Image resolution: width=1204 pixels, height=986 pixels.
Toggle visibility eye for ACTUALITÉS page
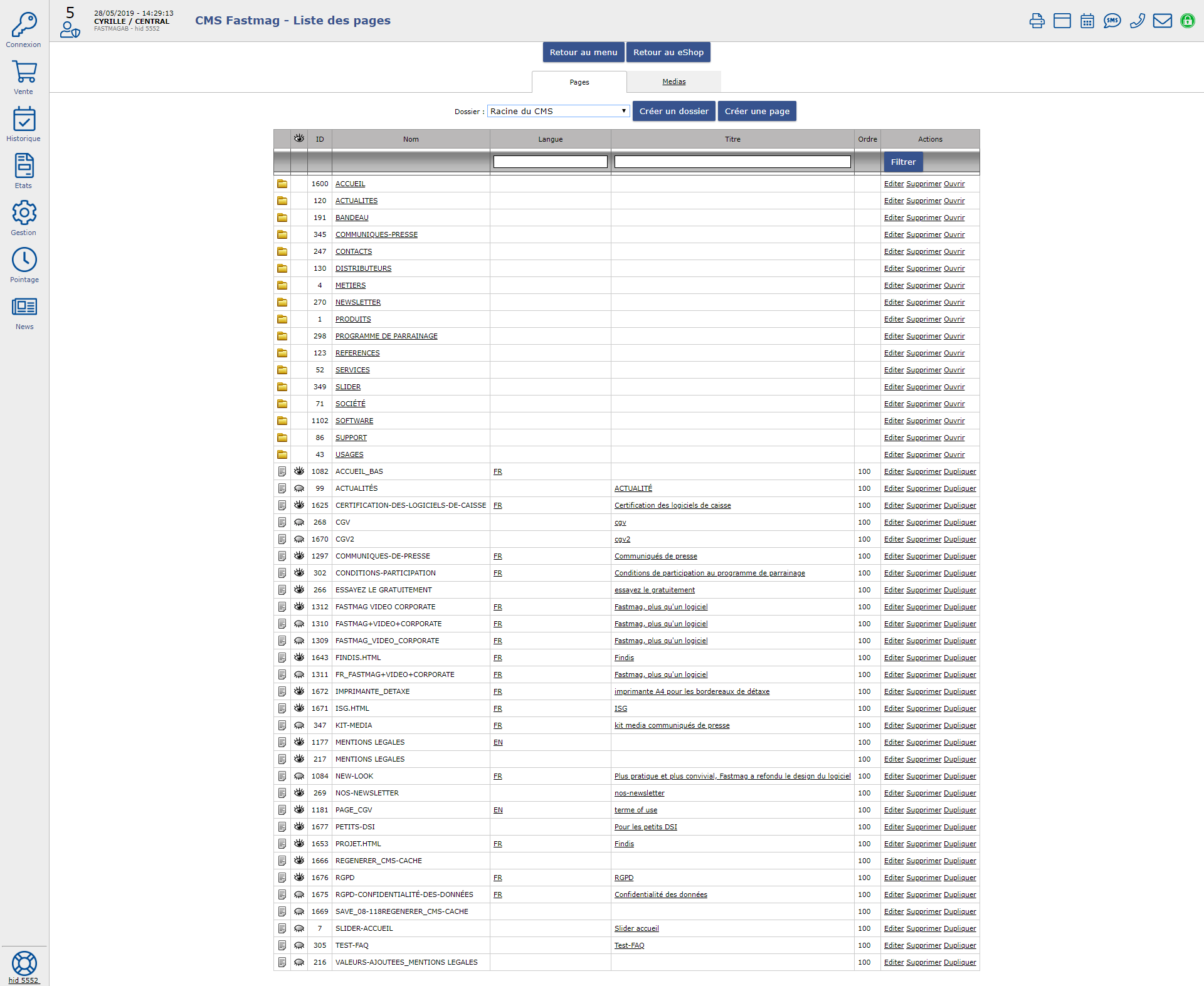pyautogui.click(x=299, y=488)
